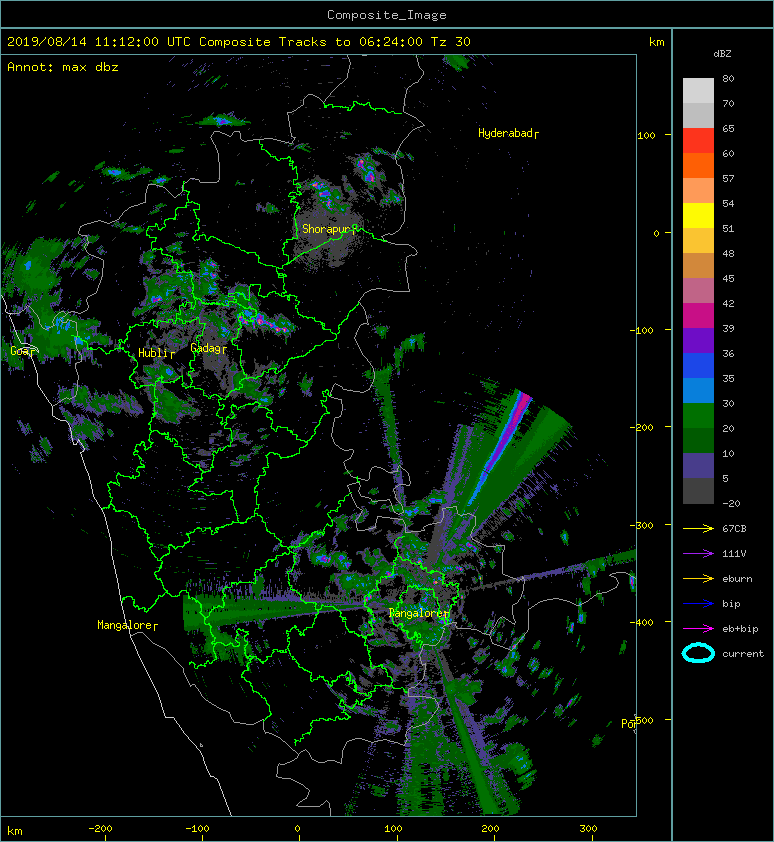Click the '2019/08/14 11:12:00 UTC' timestamp text

(x=99, y=42)
